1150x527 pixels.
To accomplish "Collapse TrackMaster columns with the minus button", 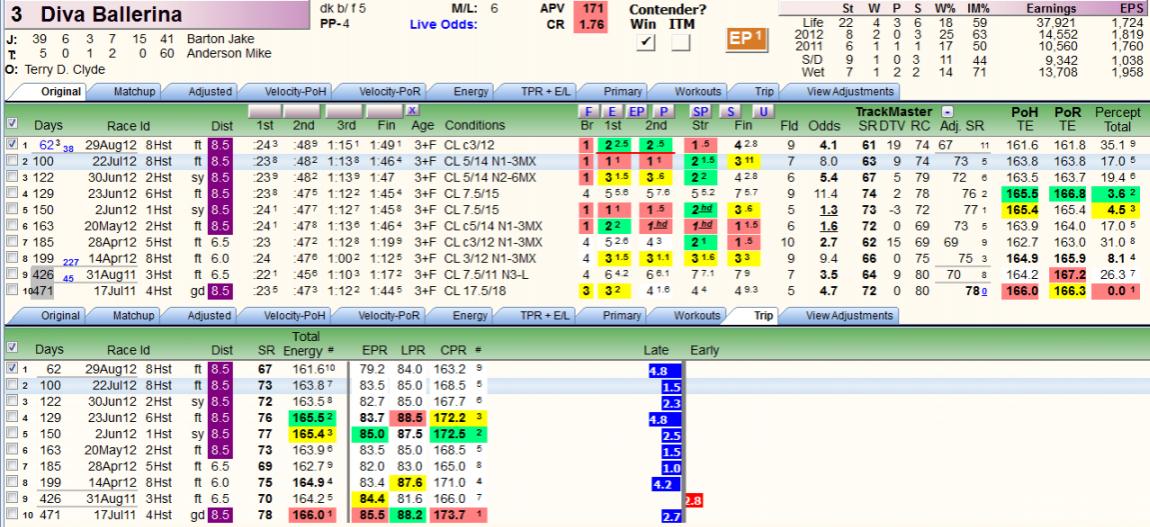I will (948, 111).
